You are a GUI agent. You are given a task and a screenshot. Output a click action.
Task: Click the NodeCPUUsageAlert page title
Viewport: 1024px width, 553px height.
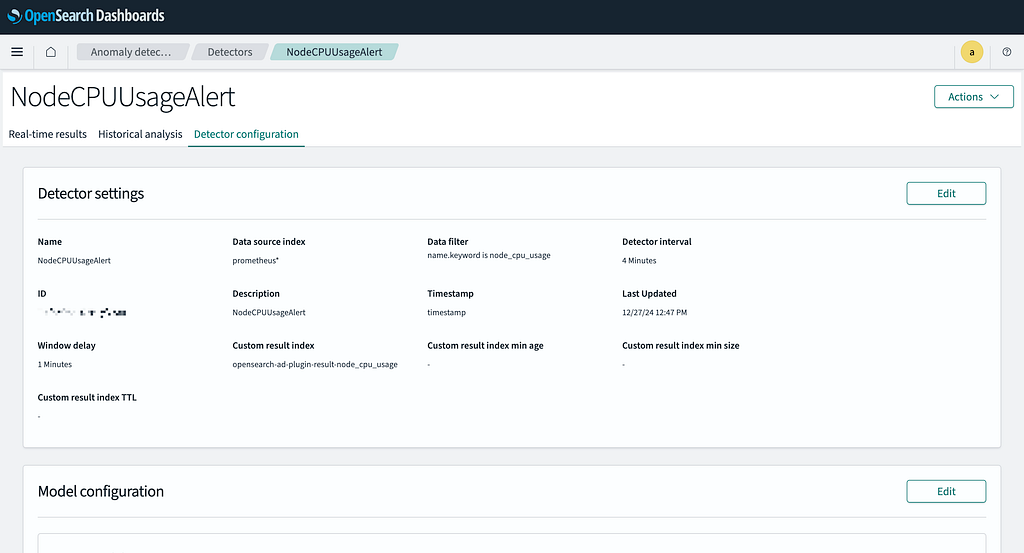(x=123, y=97)
